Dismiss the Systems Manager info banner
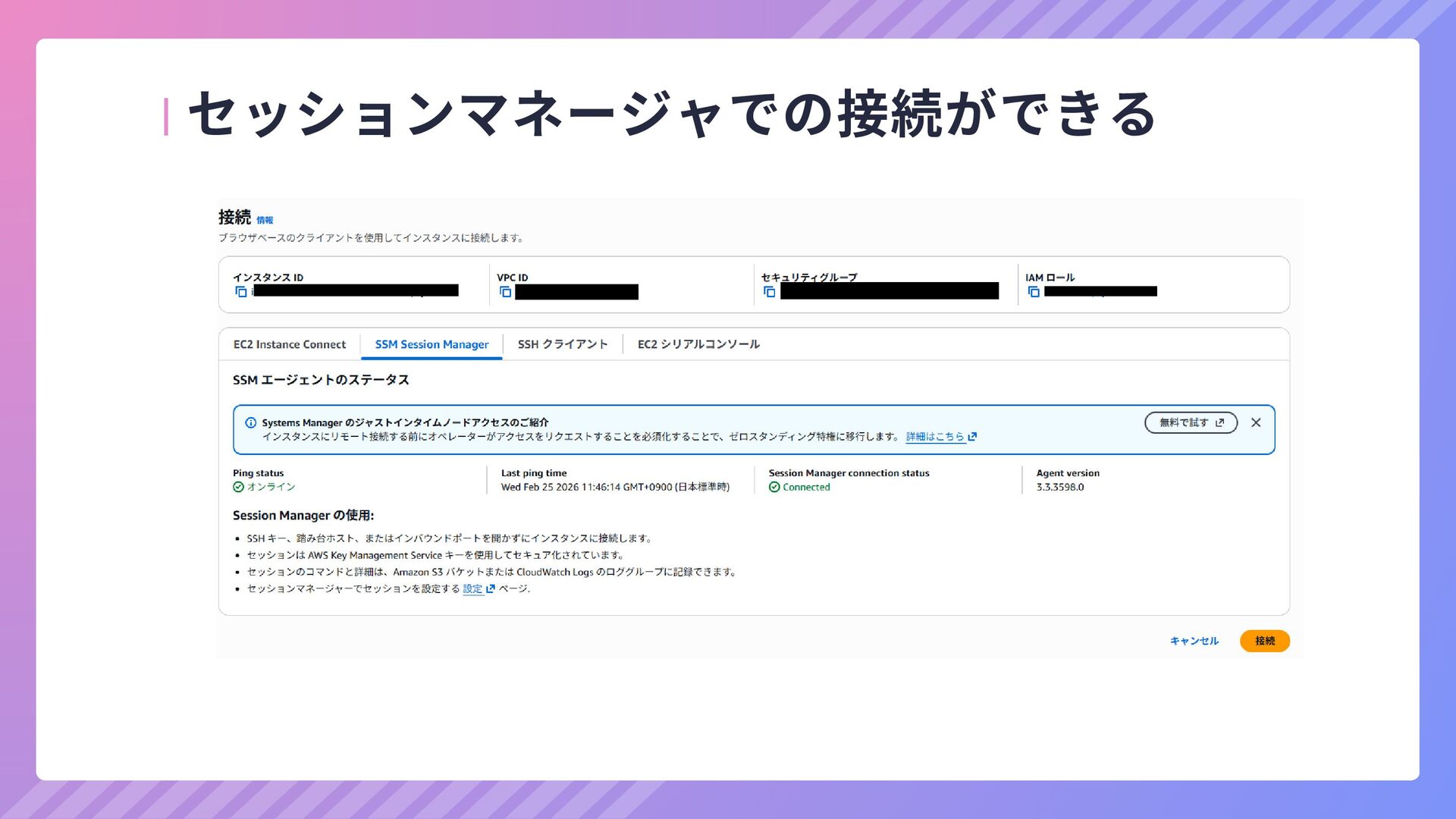This screenshot has width=1456, height=819. pos(1256,423)
